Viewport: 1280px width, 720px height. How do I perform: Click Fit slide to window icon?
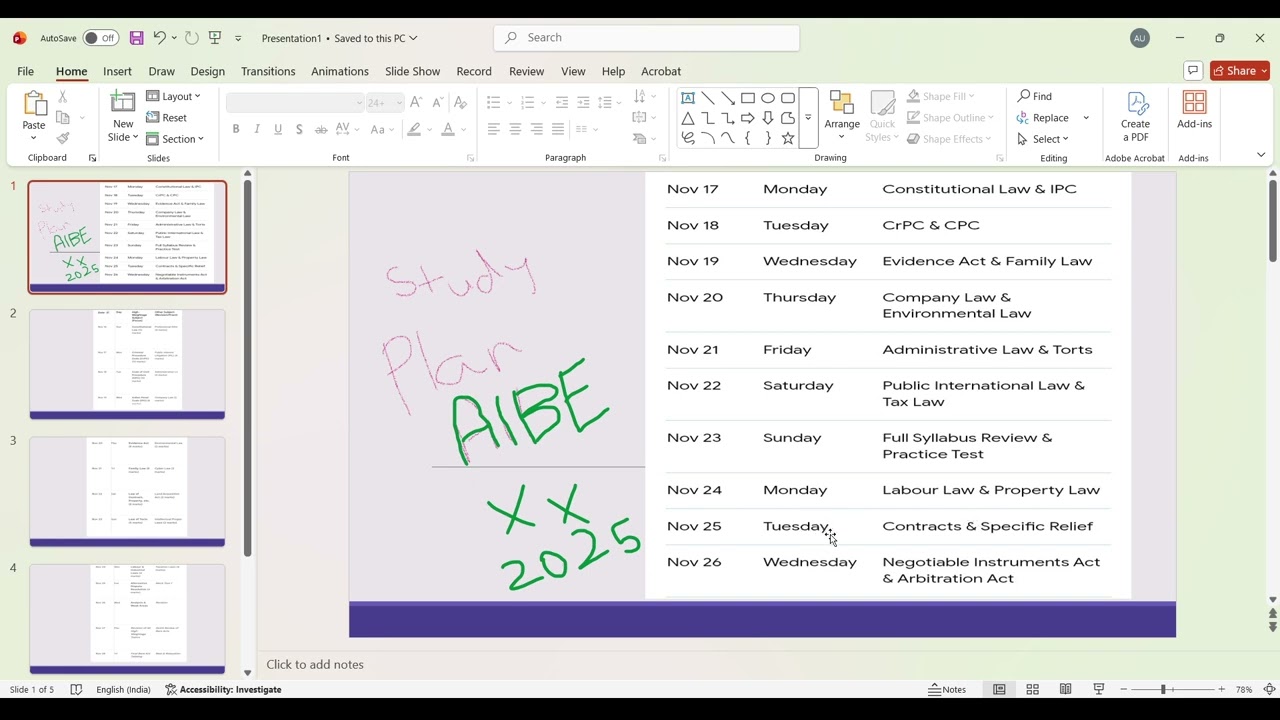click(x=1270, y=689)
